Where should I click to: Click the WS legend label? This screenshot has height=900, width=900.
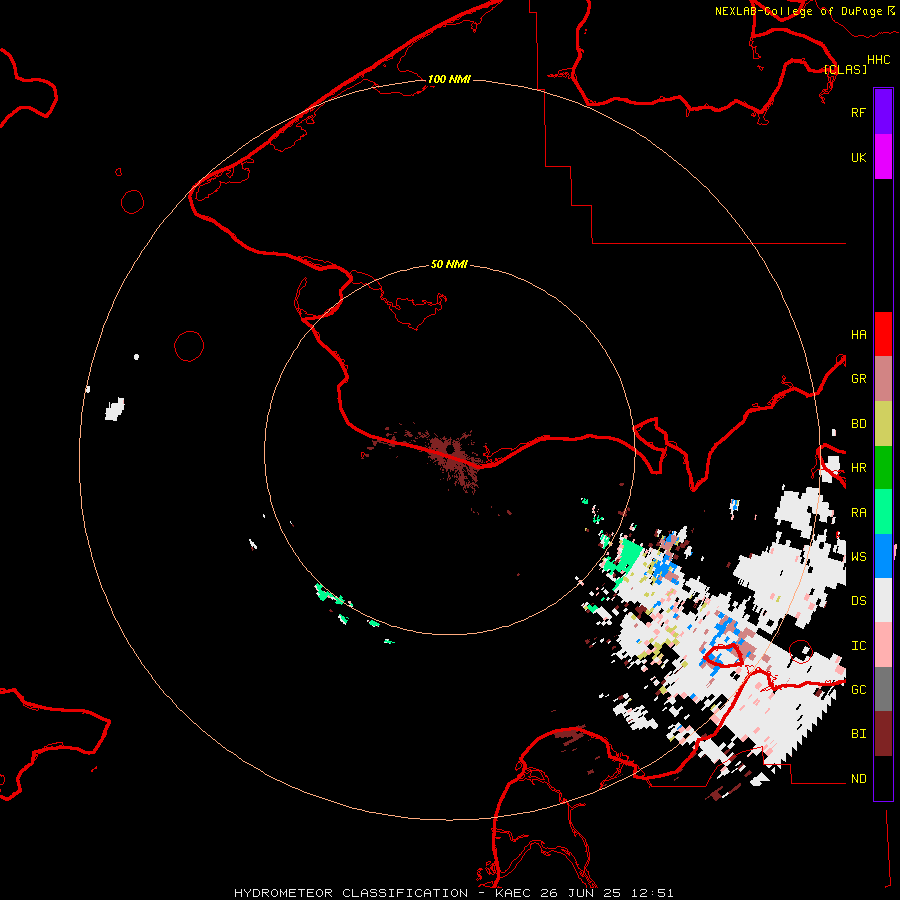tap(858, 557)
